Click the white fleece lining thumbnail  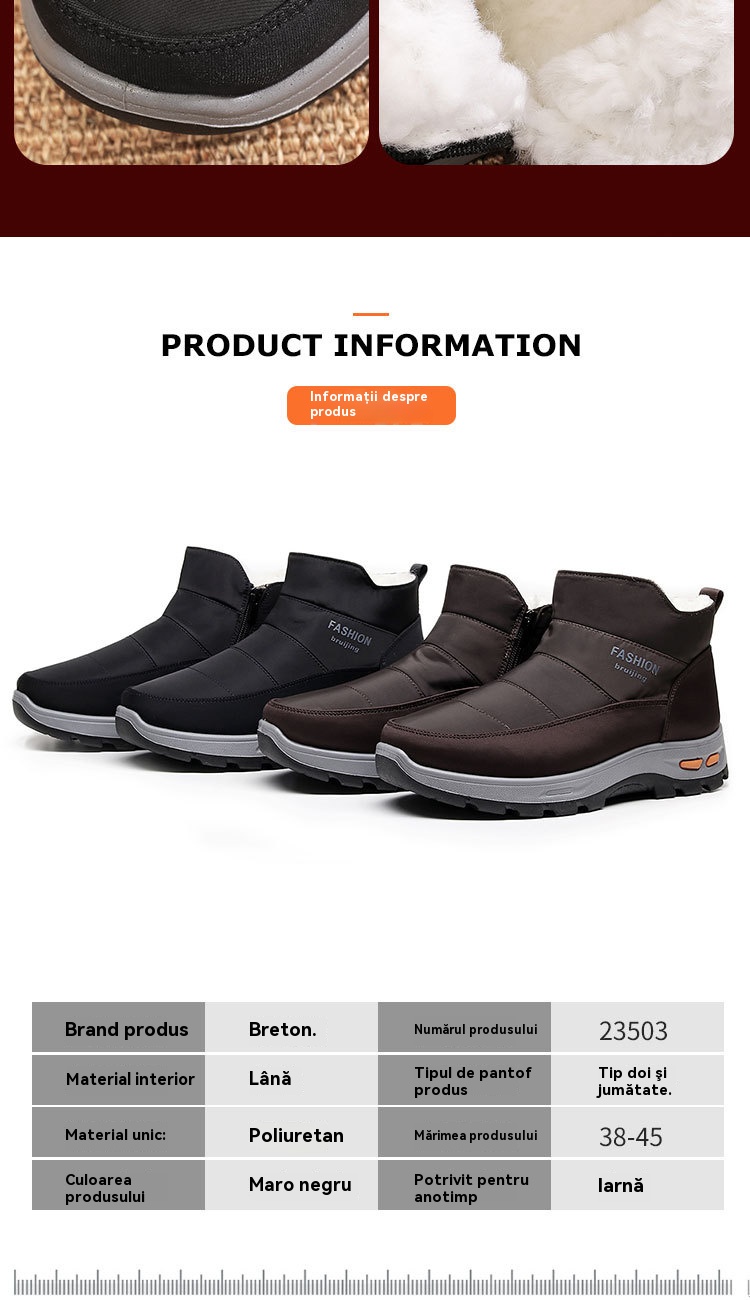click(x=556, y=82)
